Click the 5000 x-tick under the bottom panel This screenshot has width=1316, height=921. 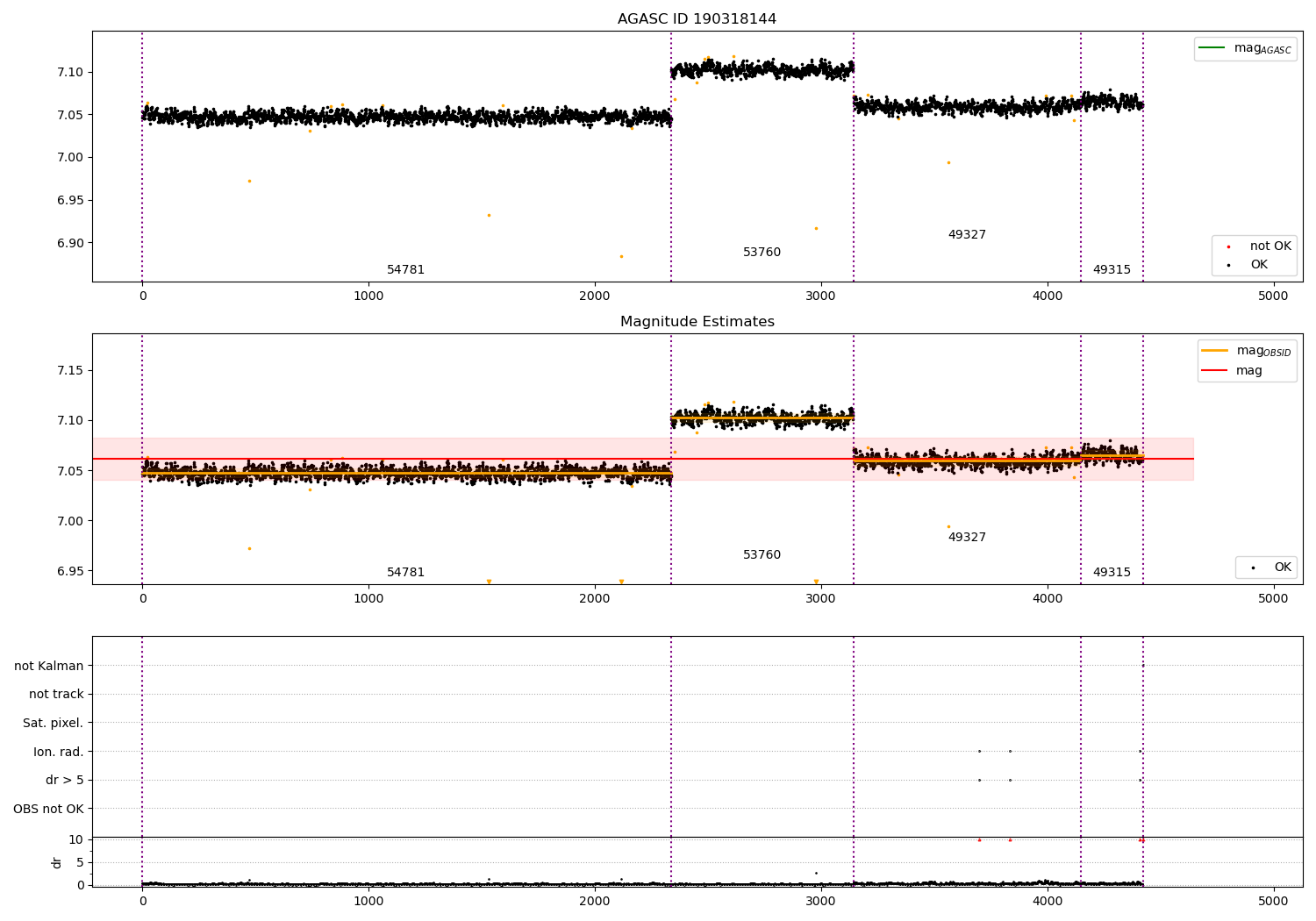(x=1273, y=902)
